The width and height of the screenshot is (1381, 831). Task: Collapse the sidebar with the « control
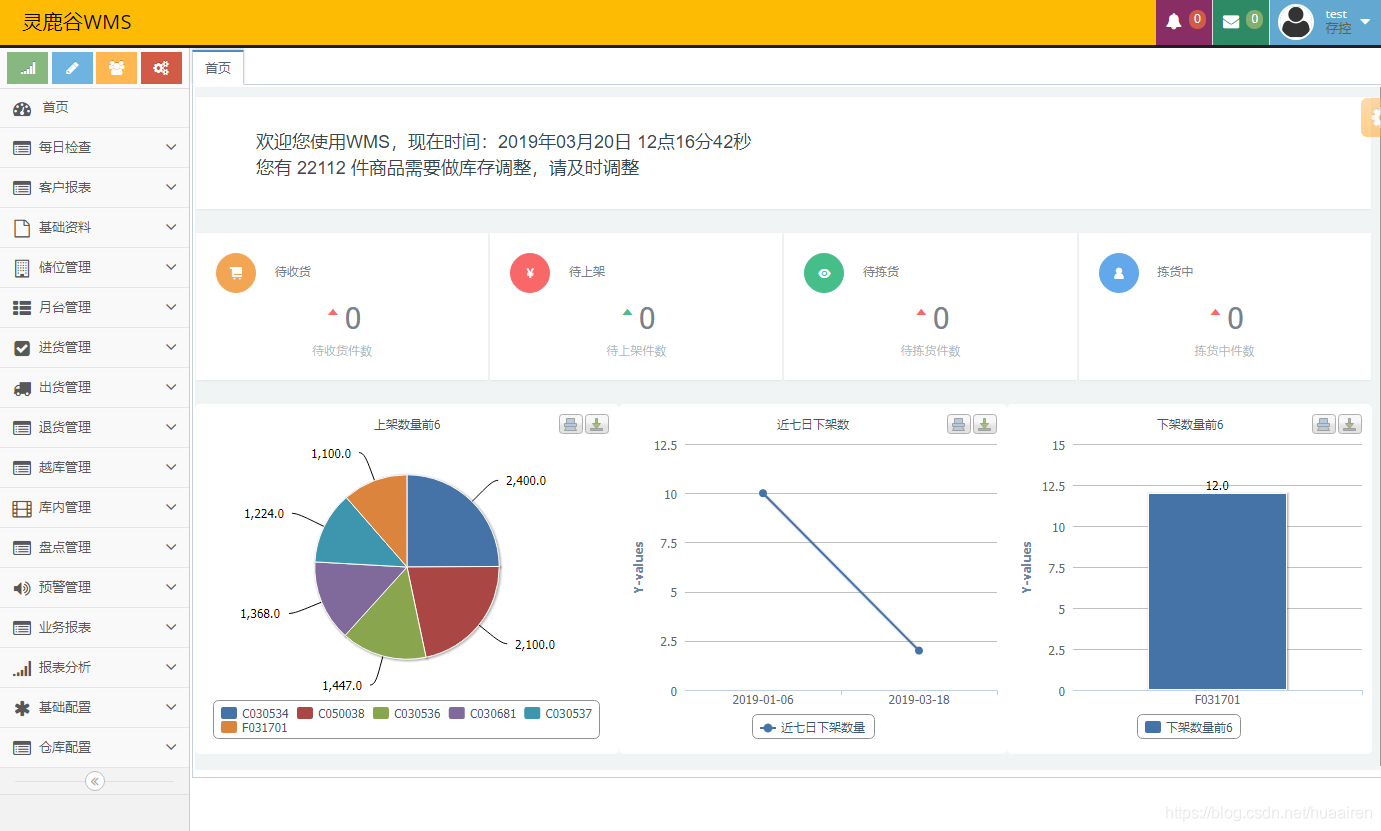pos(94,781)
